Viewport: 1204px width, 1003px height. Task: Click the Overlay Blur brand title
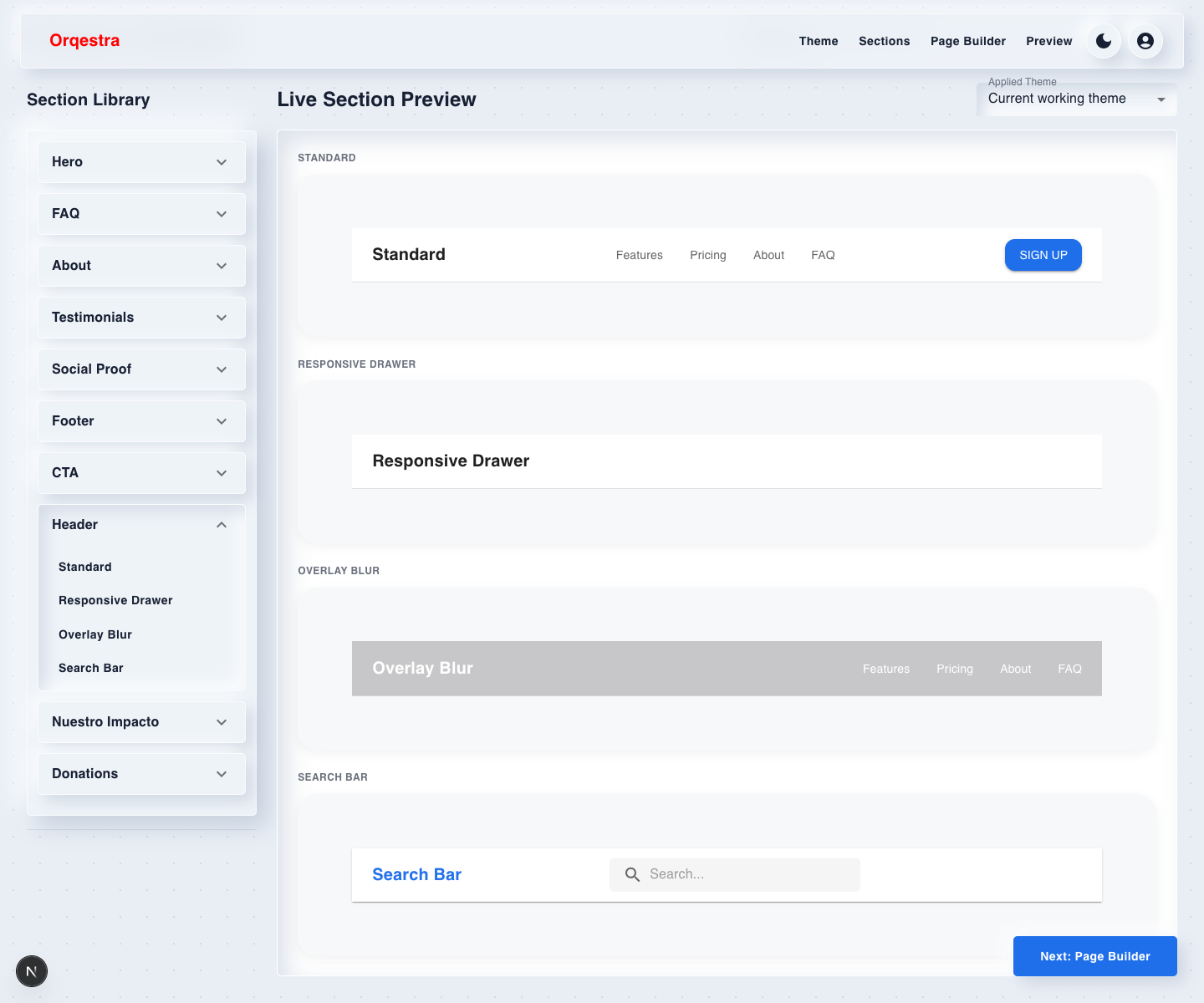click(x=423, y=668)
